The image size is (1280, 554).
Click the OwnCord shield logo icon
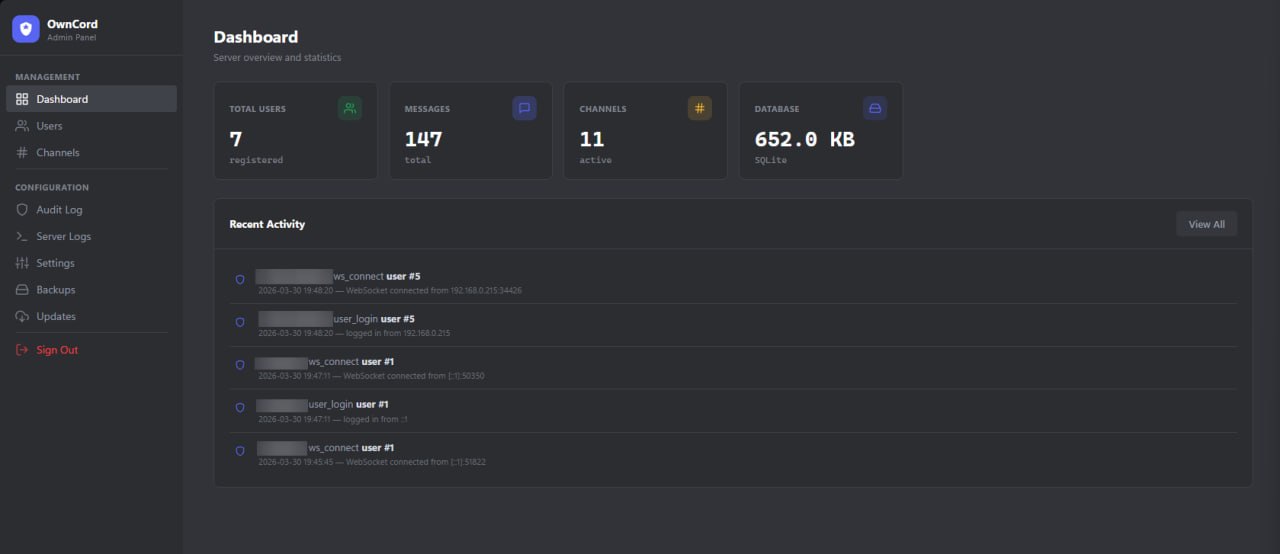26,29
